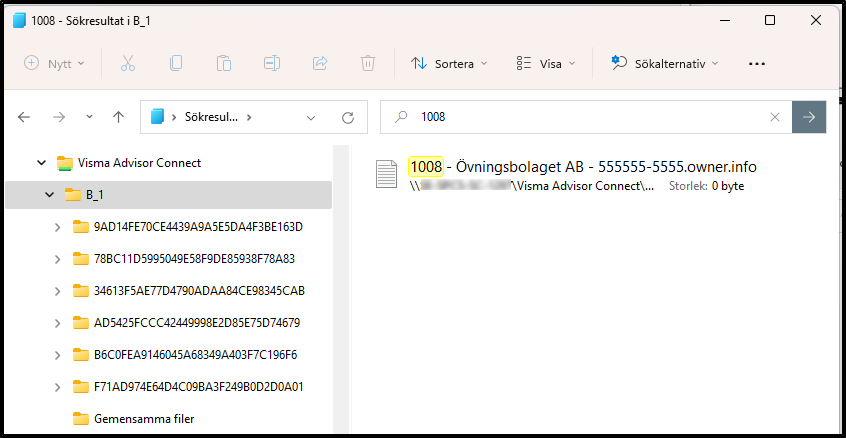Select the Gemensamma filer folder
Screen dimensions: 846x438
pyautogui.click(x=144, y=419)
